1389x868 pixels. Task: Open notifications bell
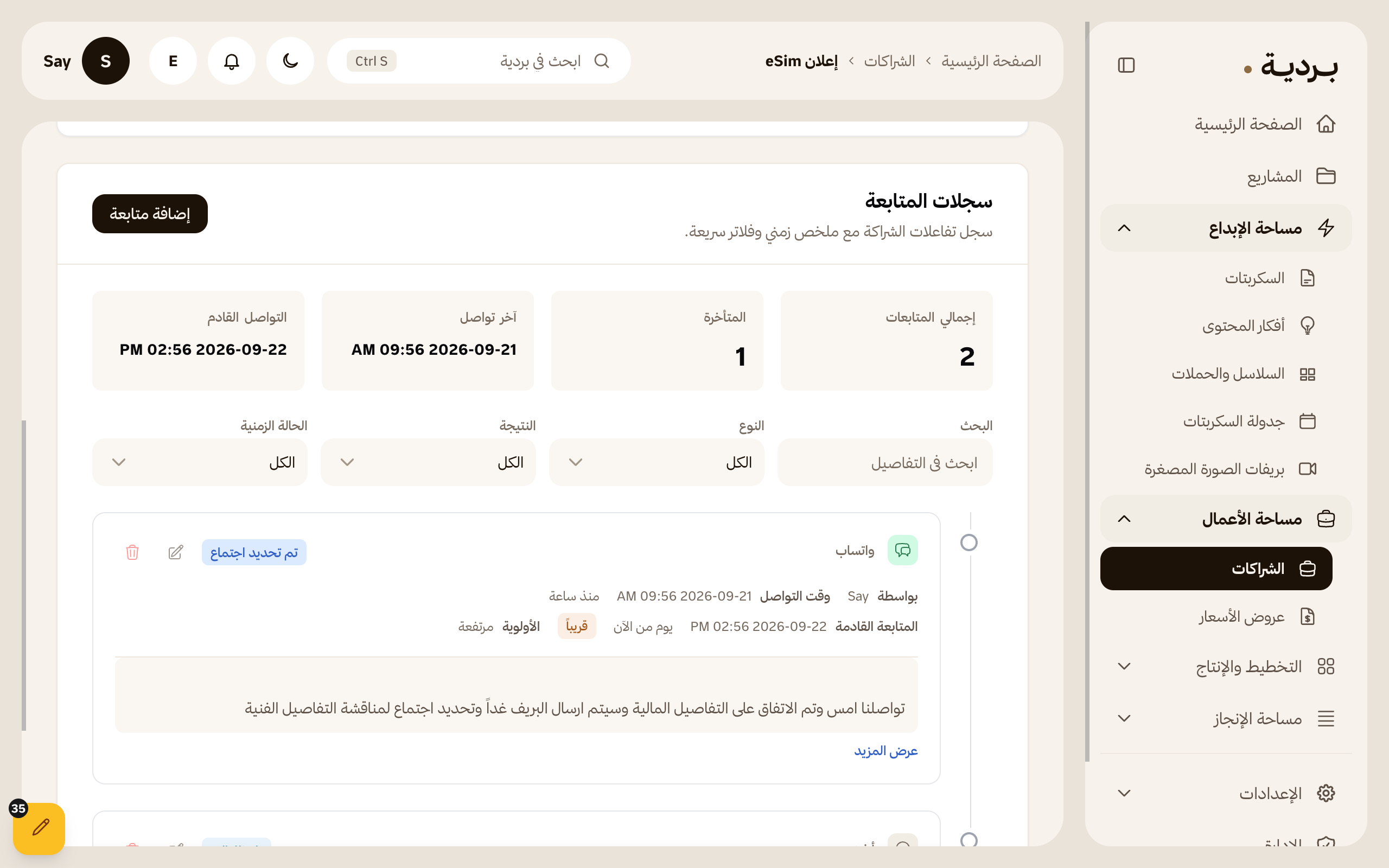pos(231,61)
